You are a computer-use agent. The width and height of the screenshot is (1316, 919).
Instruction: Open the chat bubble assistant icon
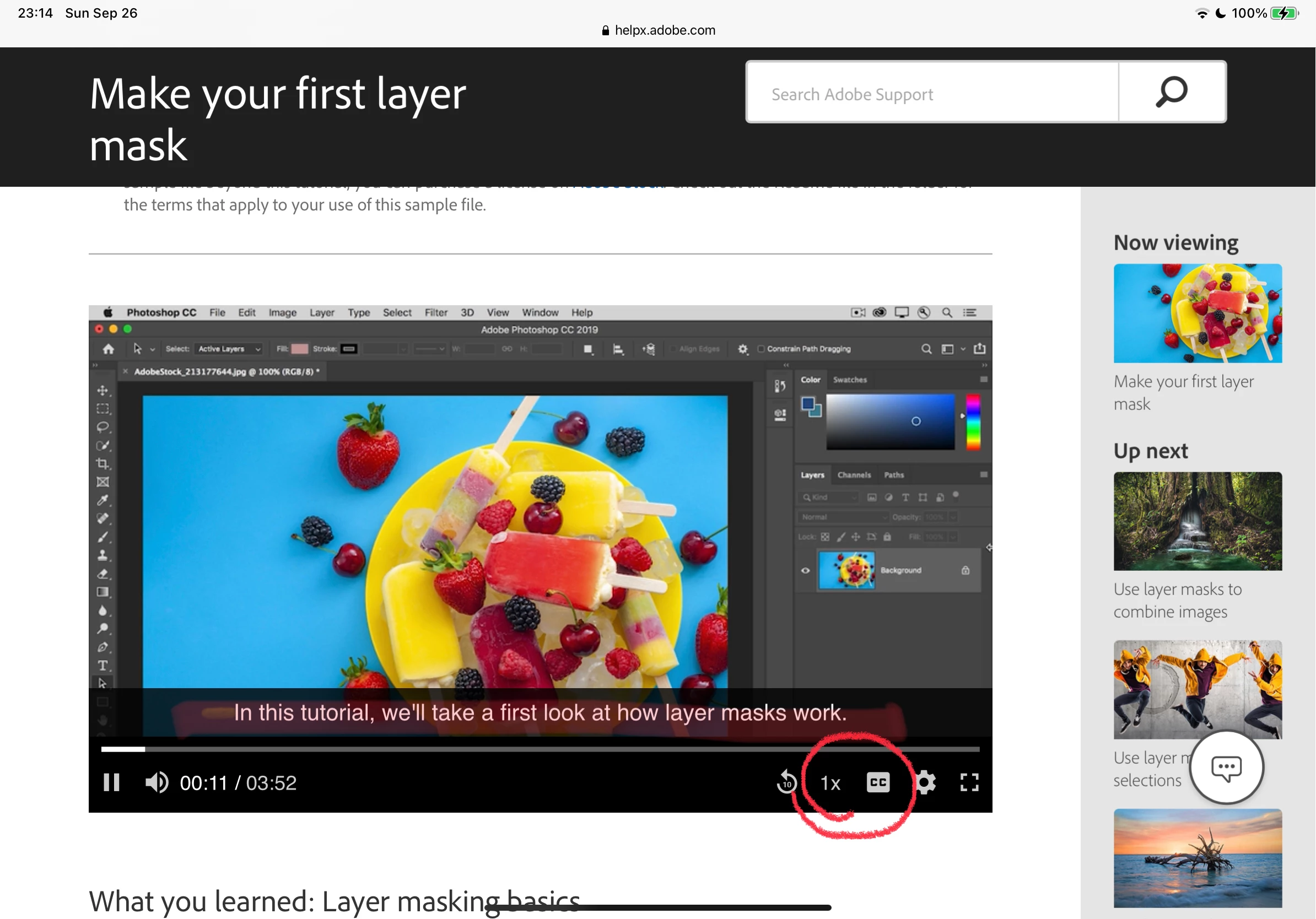pyautogui.click(x=1226, y=767)
